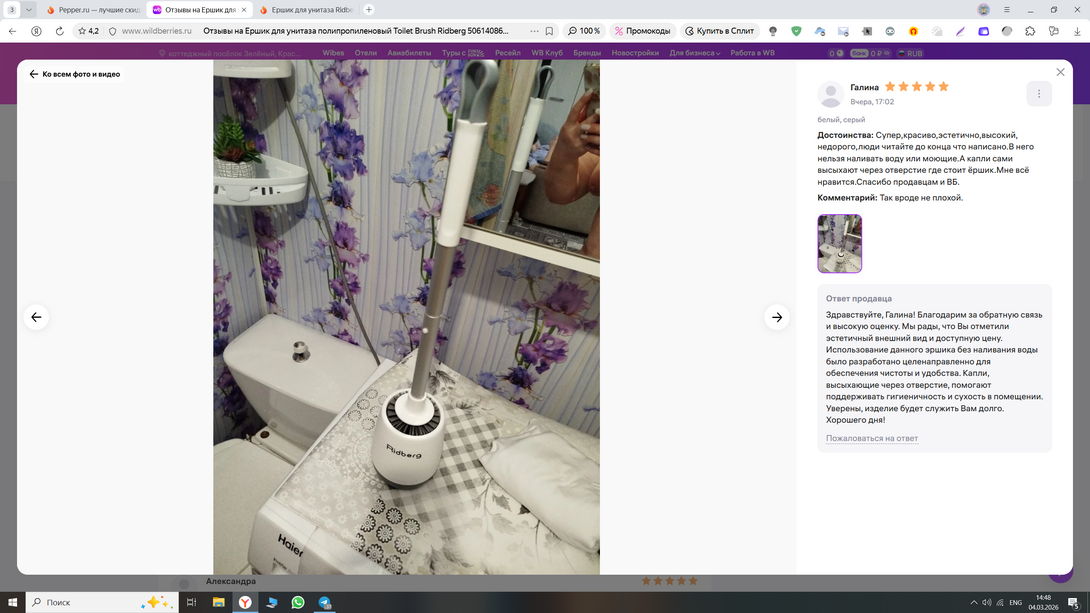Close the photo viewer overlay
The height and width of the screenshot is (613, 1090).
(1060, 72)
